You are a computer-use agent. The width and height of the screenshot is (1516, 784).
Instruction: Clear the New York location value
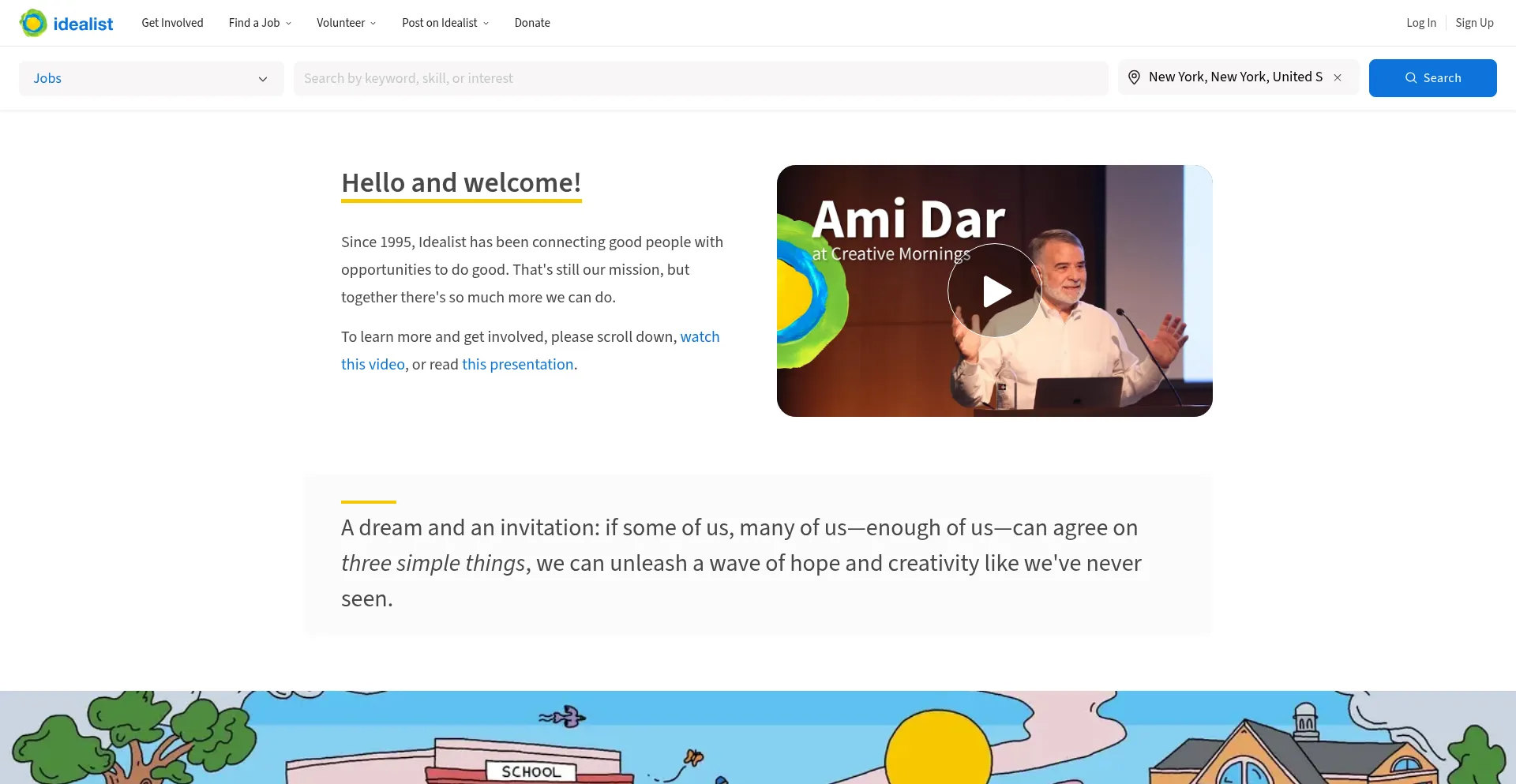click(1338, 77)
